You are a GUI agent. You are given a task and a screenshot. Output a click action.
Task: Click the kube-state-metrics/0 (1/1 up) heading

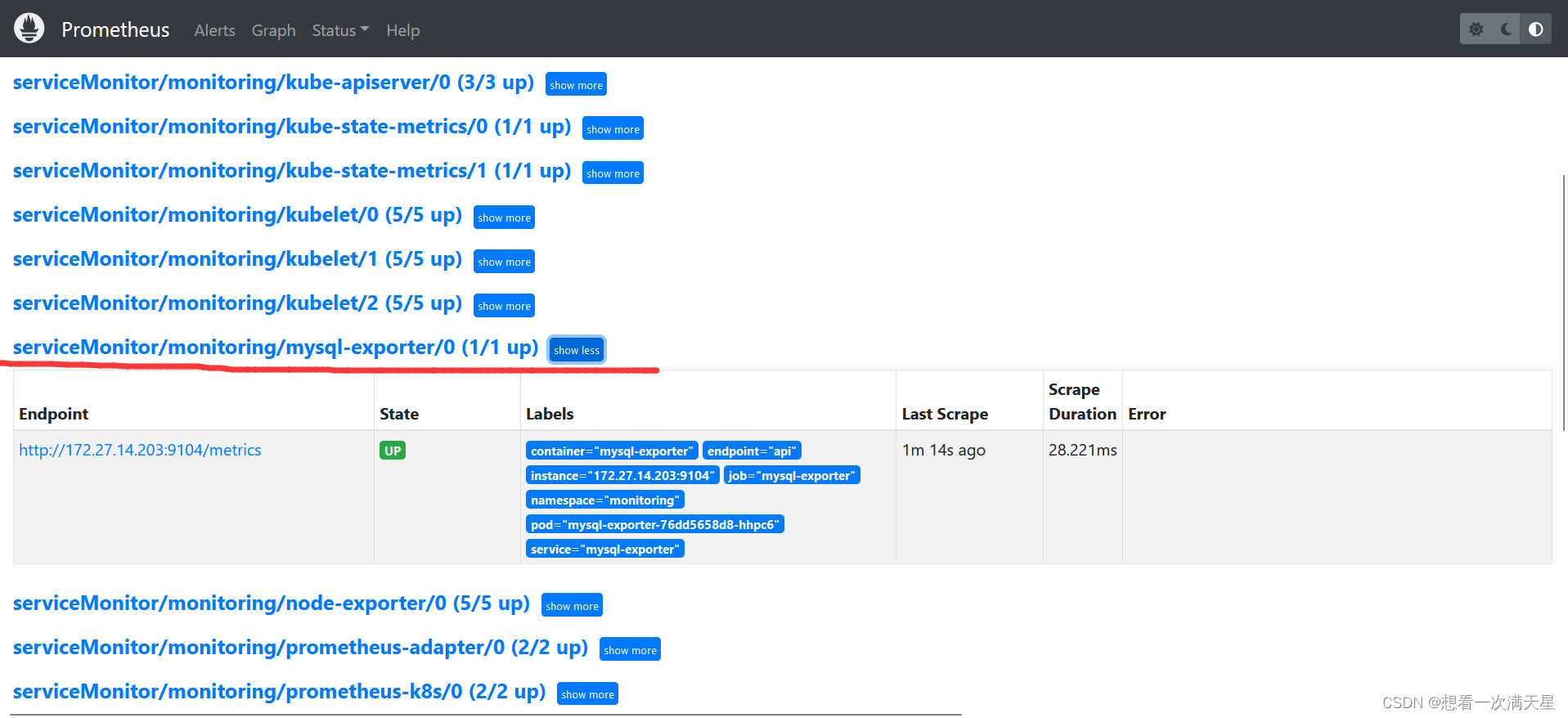[292, 127]
